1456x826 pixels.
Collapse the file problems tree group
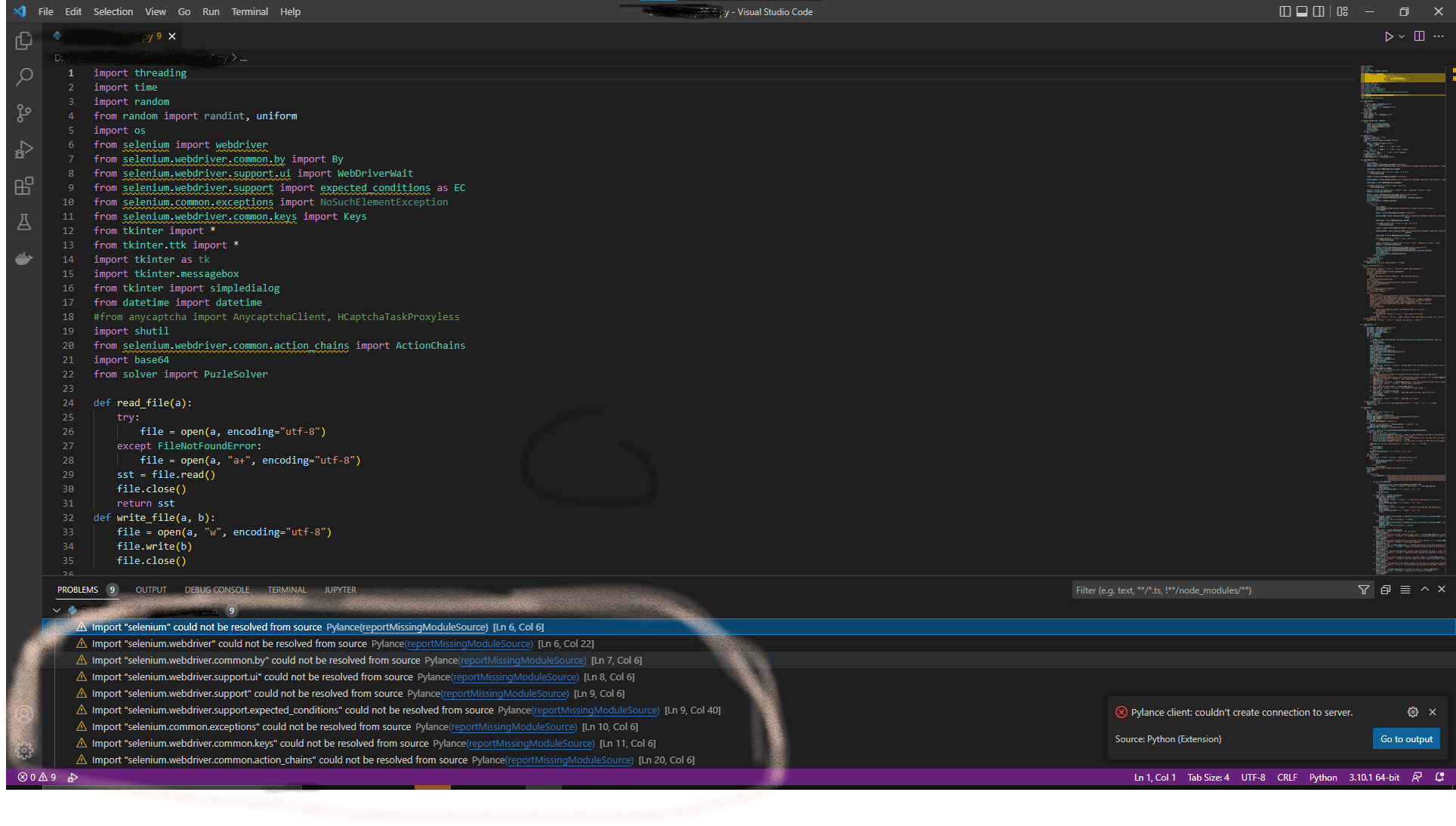(x=57, y=610)
